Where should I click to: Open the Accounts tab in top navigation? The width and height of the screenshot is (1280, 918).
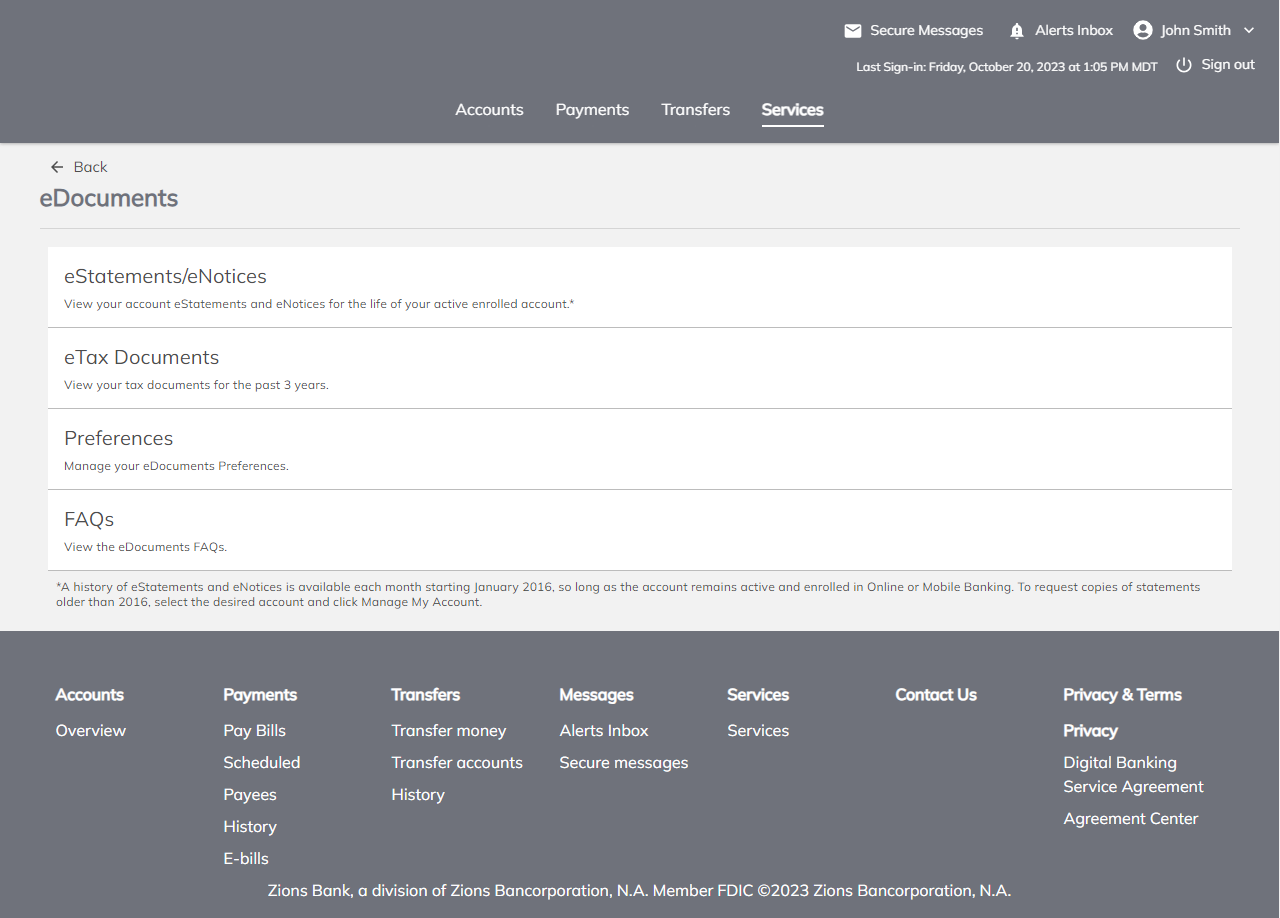tap(489, 110)
